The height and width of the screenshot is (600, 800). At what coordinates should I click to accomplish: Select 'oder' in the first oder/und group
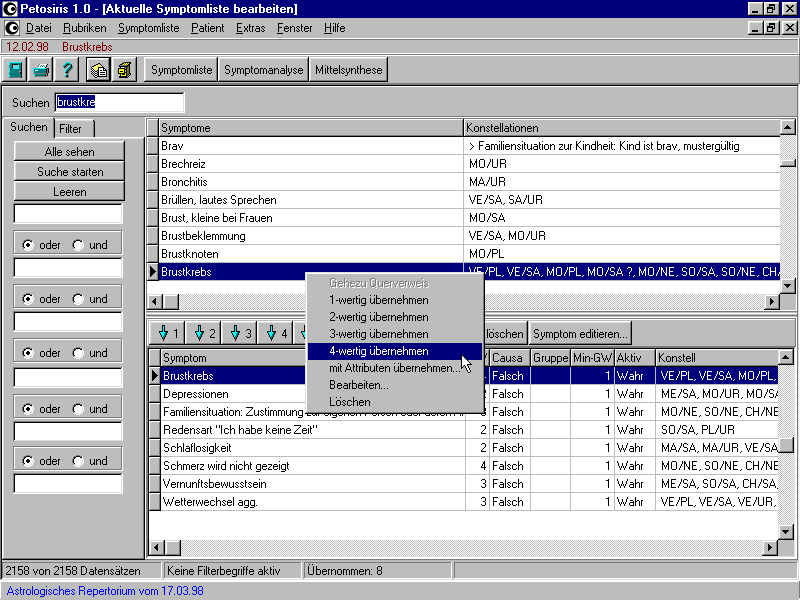point(28,245)
